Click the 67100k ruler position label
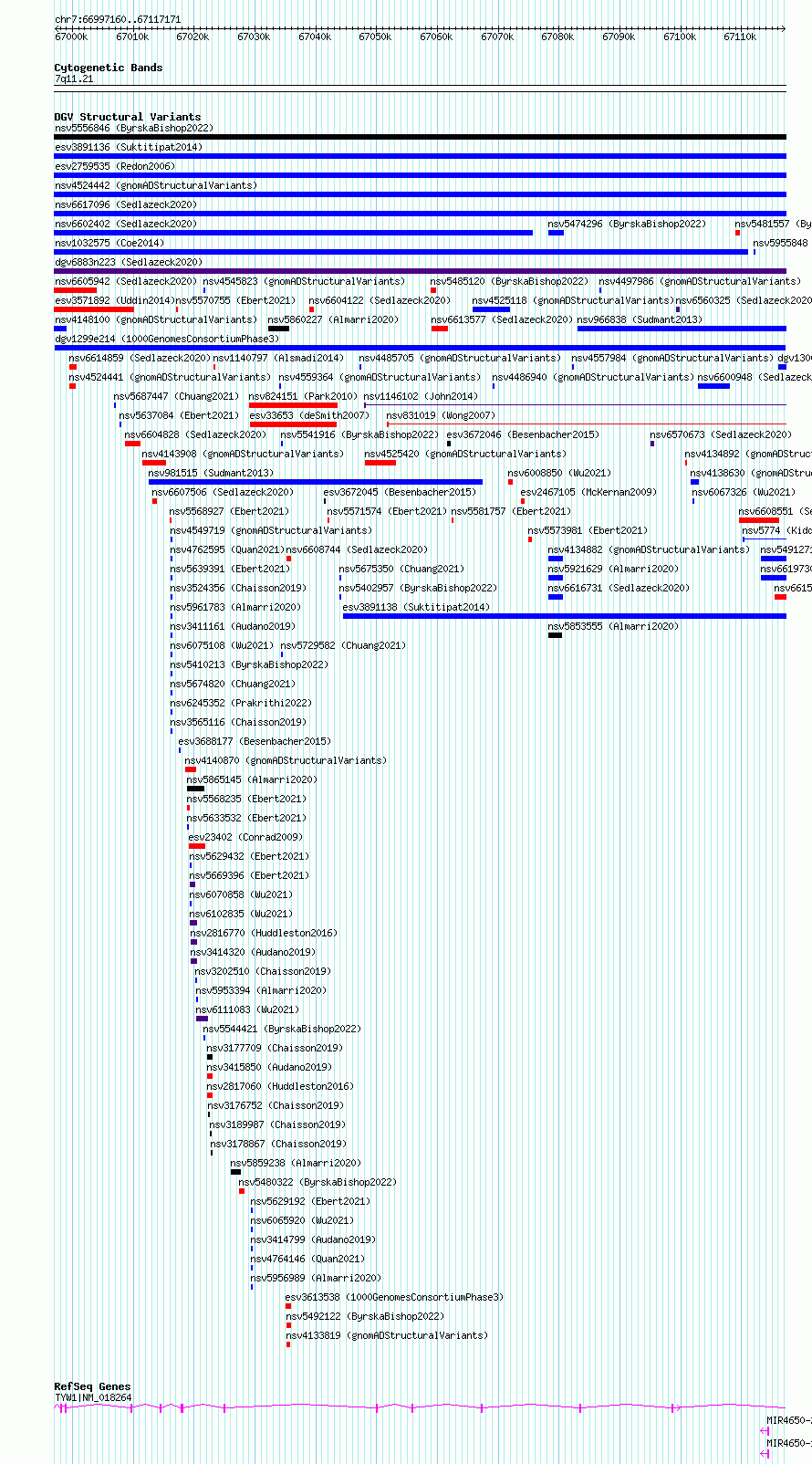 tap(680, 37)
